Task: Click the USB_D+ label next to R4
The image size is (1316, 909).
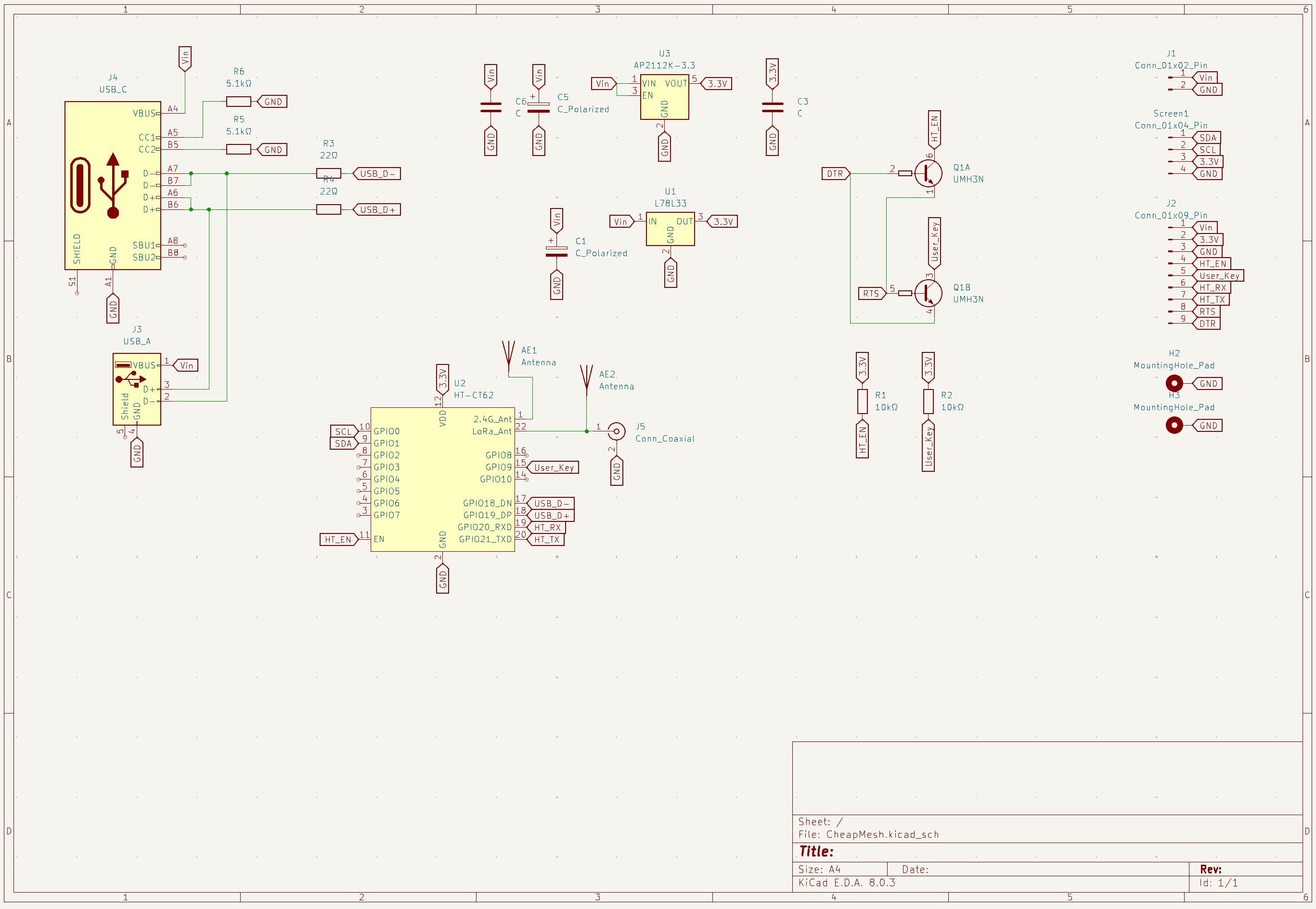Action: pos(377,209)
